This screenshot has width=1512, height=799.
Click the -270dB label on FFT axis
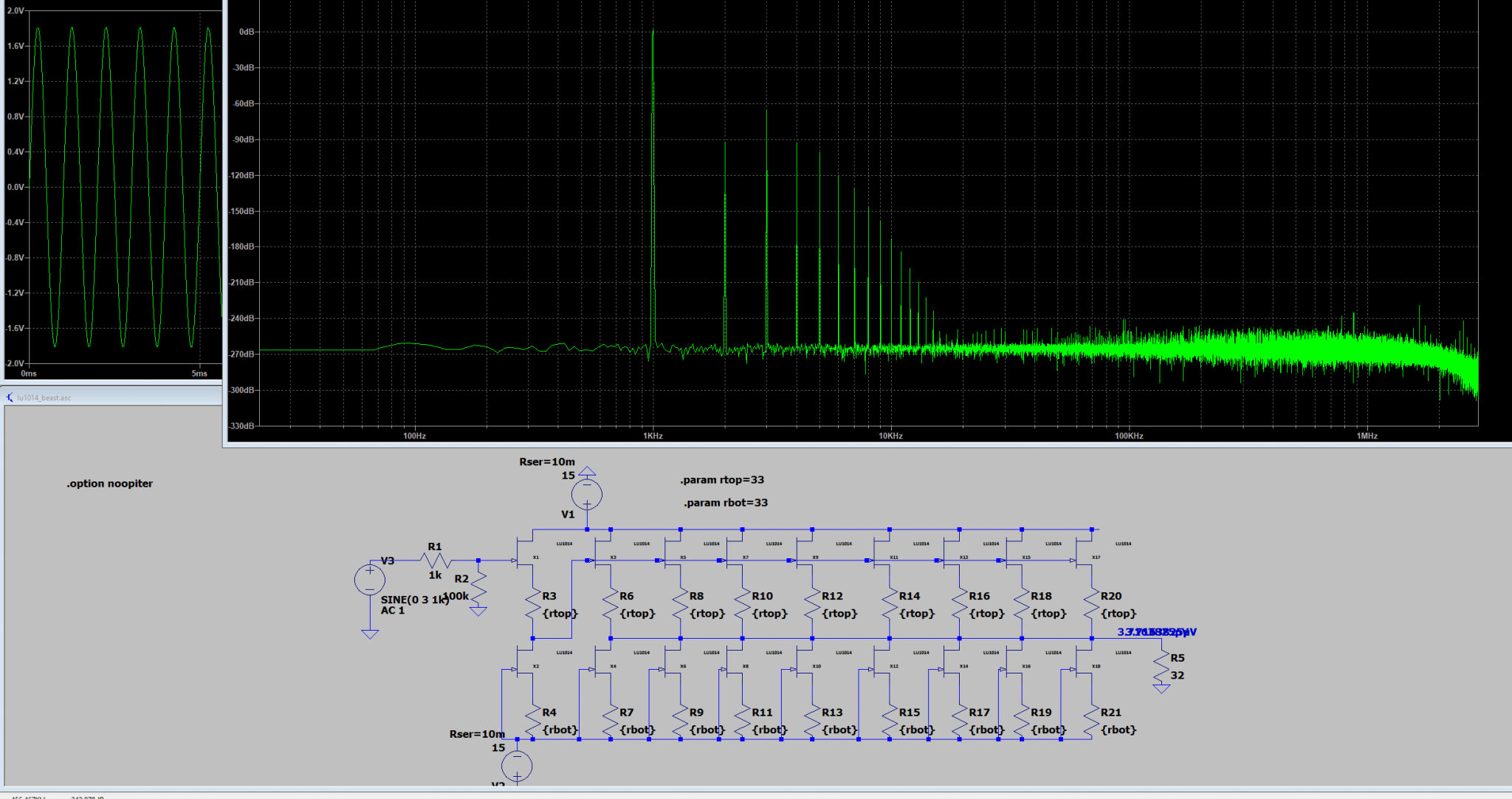tap(242, 354)
